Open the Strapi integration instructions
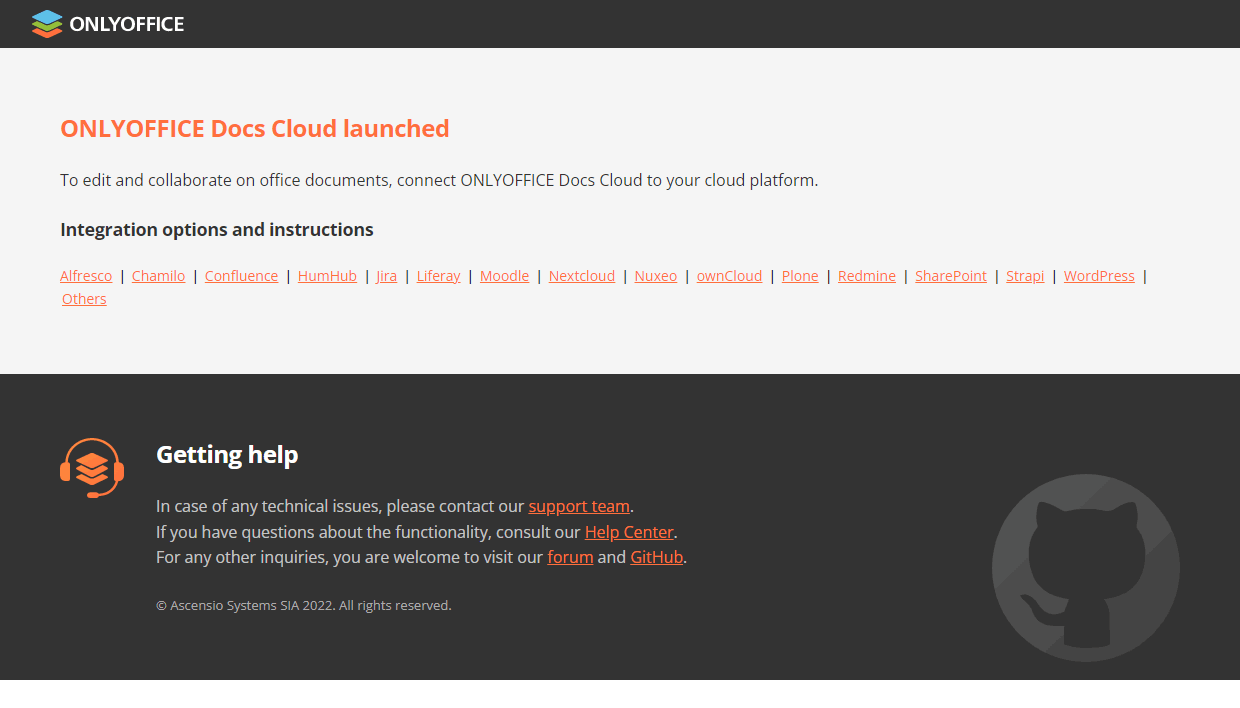 [1025, 276]
